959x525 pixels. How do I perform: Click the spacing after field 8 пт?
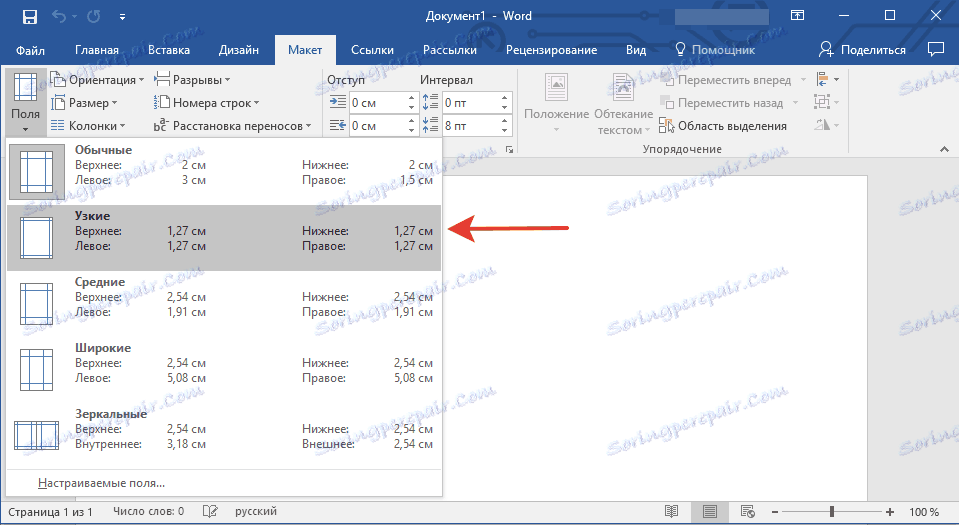tap(470, 126)
